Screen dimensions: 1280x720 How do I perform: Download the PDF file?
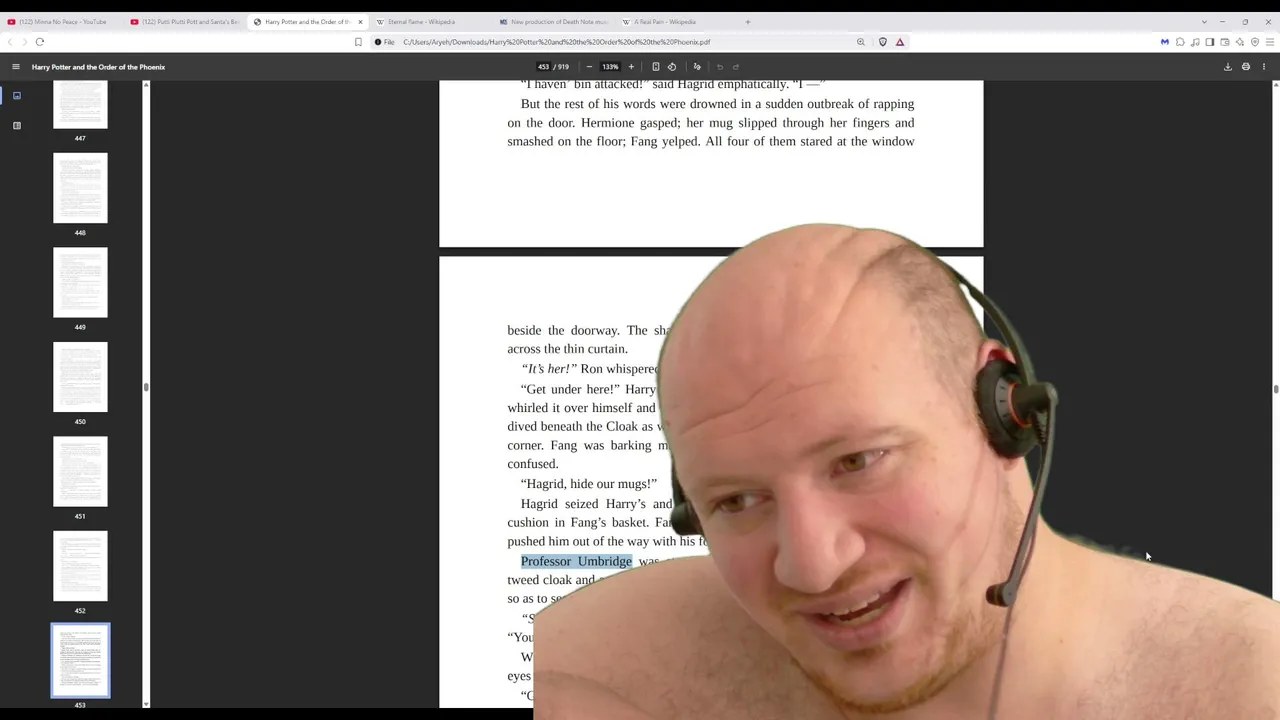pos(1228,67)
